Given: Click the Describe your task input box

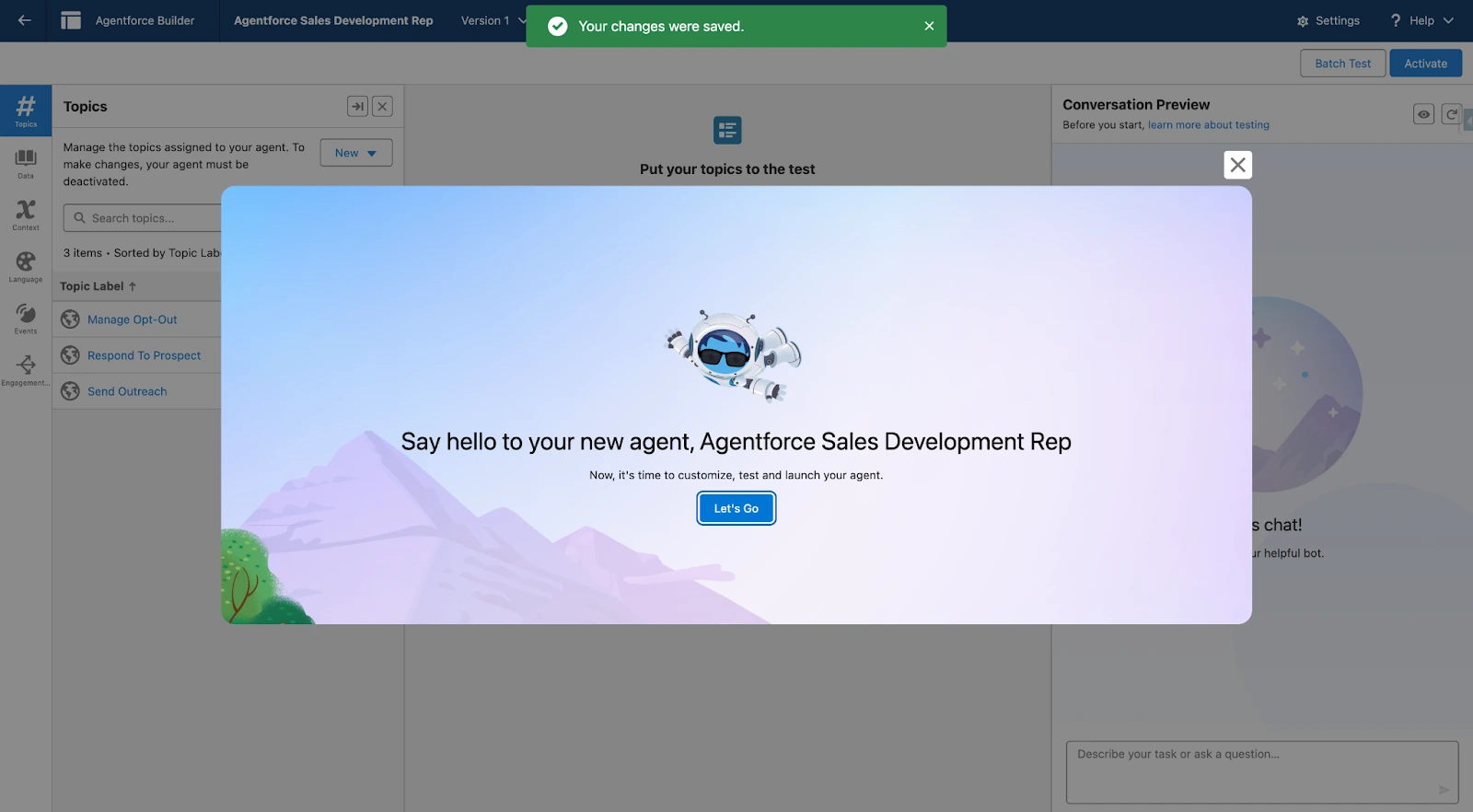Looking at the screenshot, I should pos(1261,772).
